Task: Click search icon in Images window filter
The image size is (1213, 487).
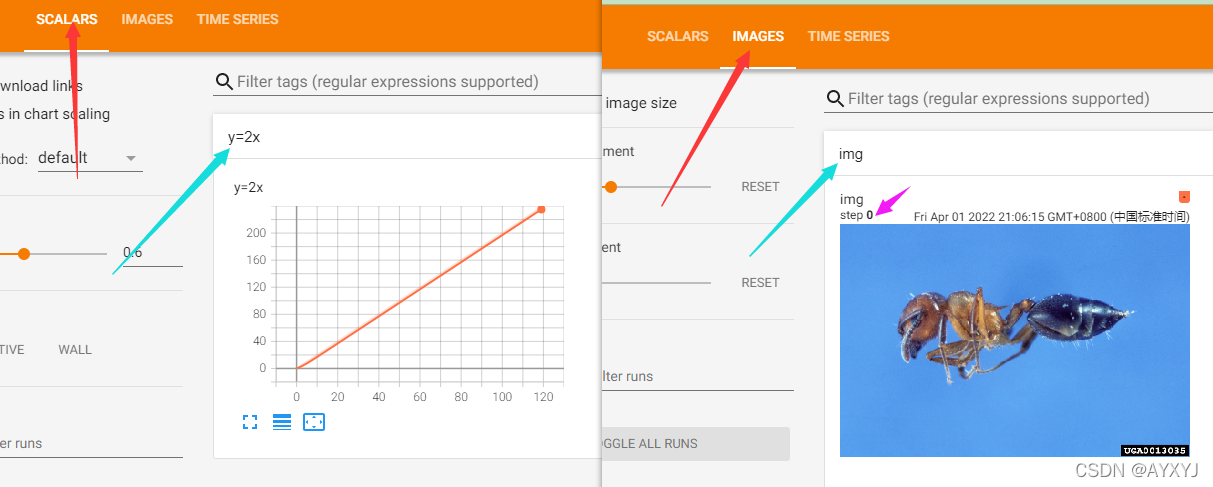Action: (835, 99)
